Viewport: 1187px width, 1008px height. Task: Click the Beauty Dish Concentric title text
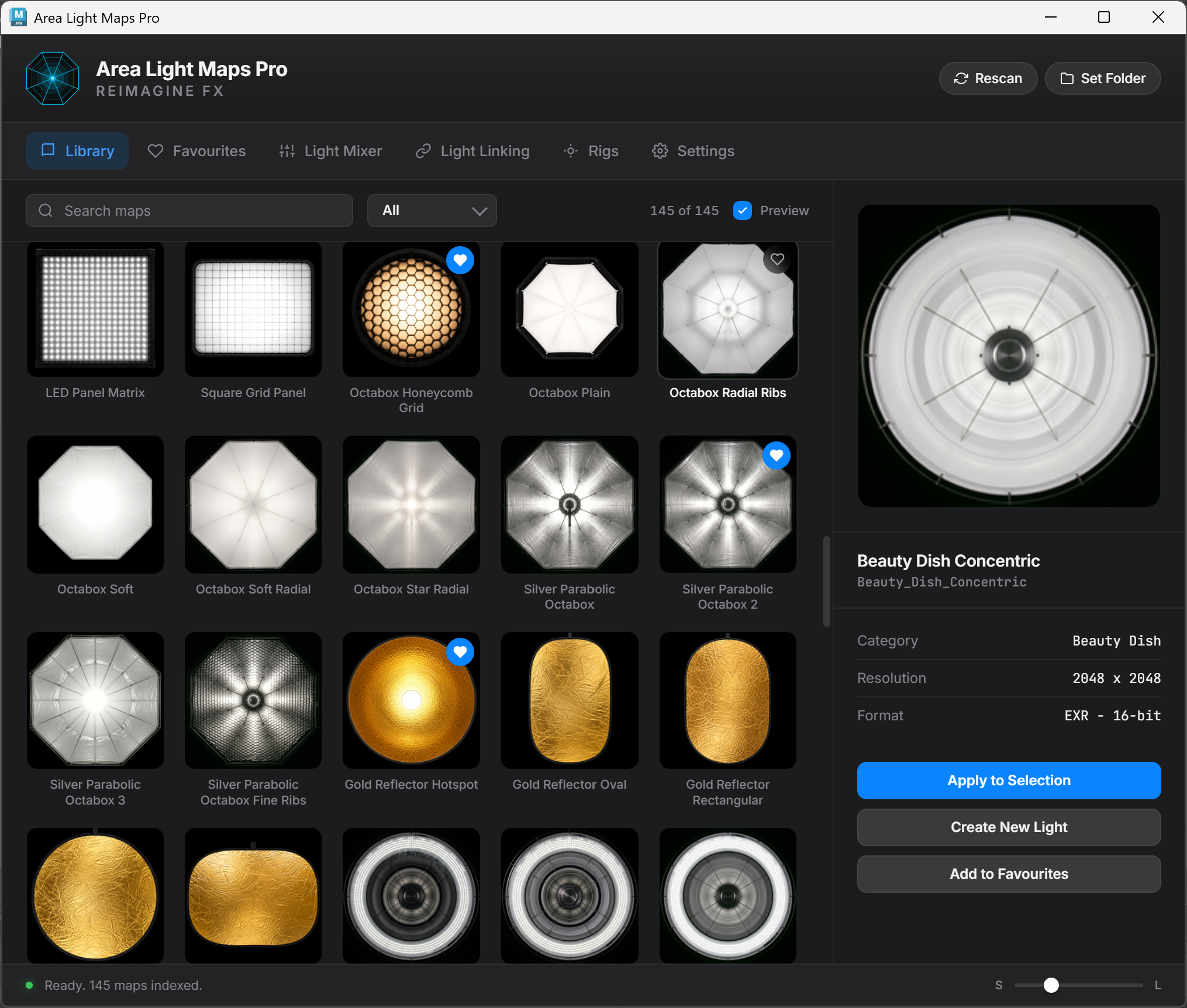click(x=948, y=561)
